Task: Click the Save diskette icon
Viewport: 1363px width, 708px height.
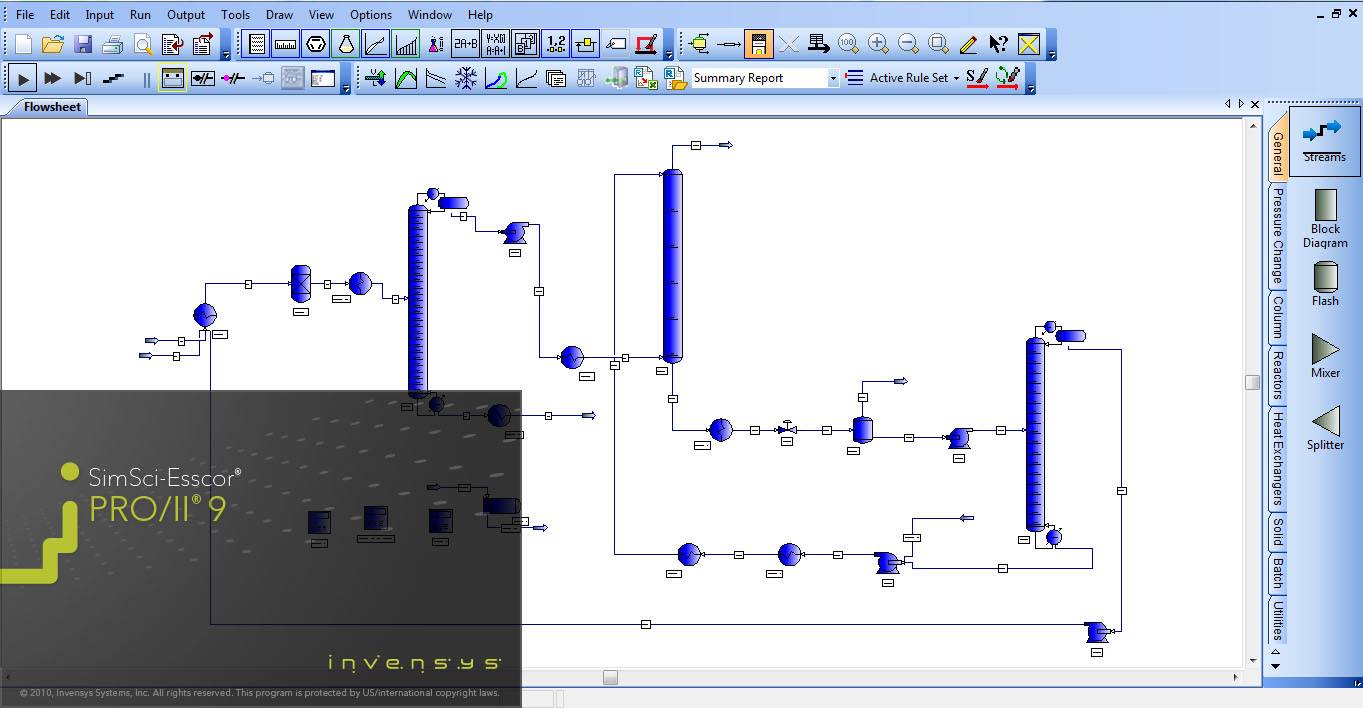Action: [x=83, y=44]
